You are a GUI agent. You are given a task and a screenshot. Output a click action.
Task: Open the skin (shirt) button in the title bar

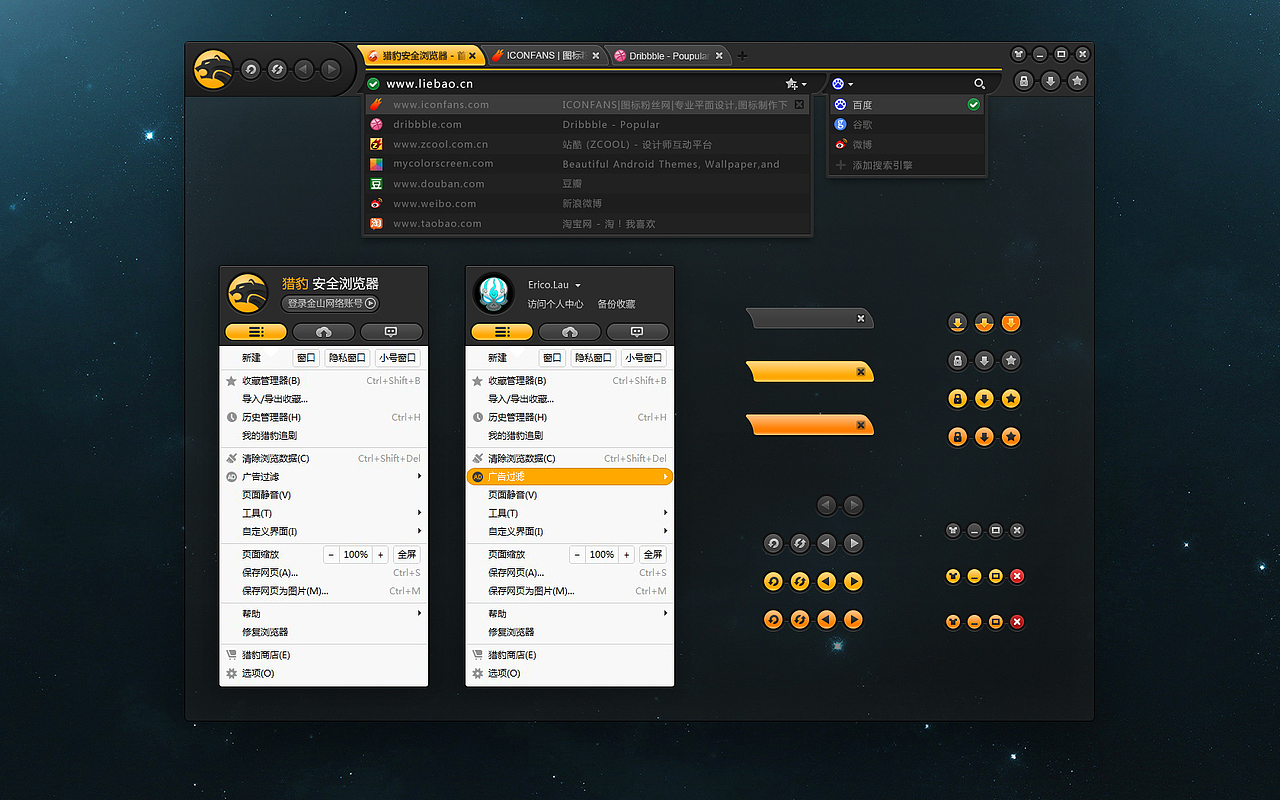coord(1018,54)
